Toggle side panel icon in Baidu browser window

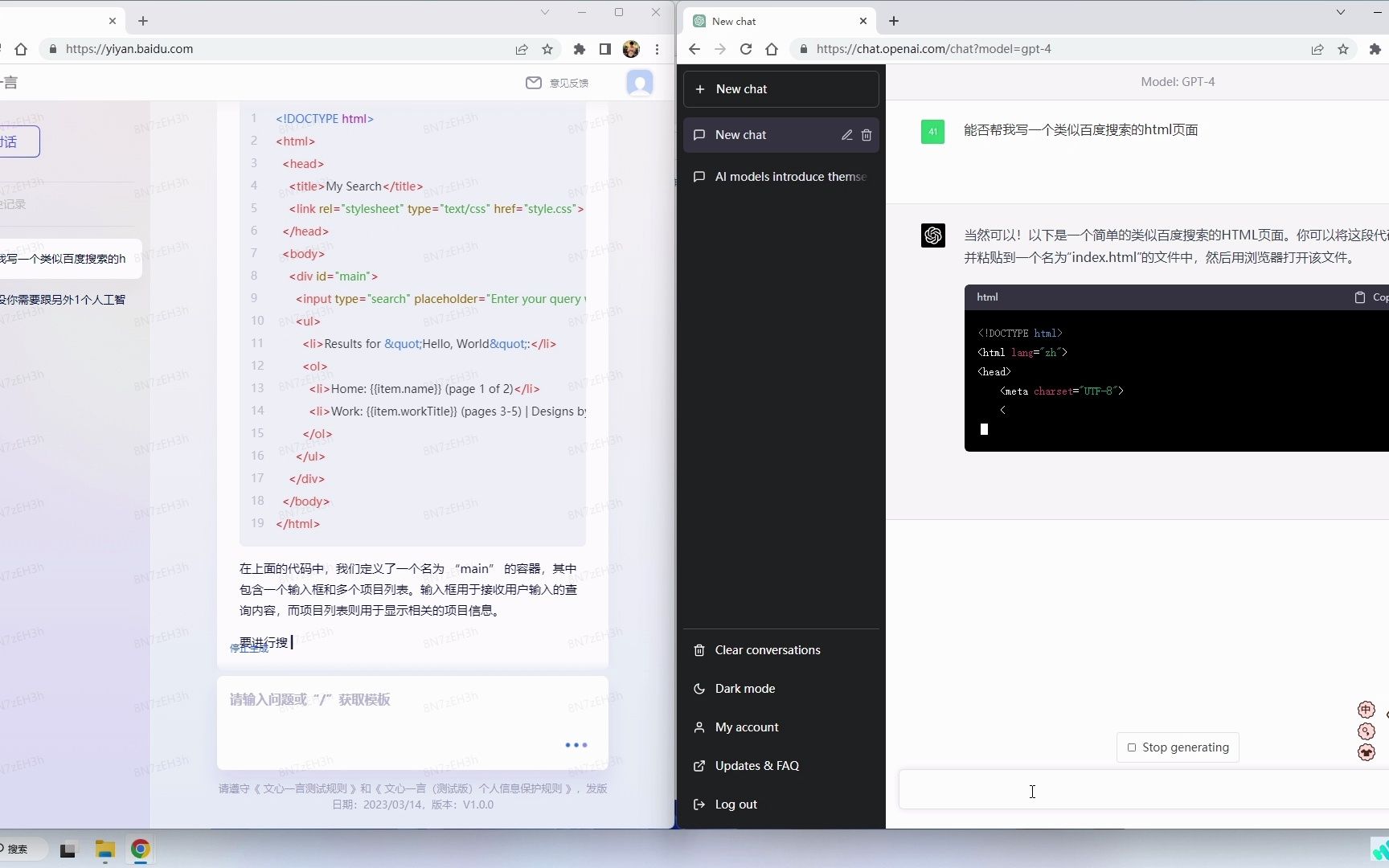604,49
